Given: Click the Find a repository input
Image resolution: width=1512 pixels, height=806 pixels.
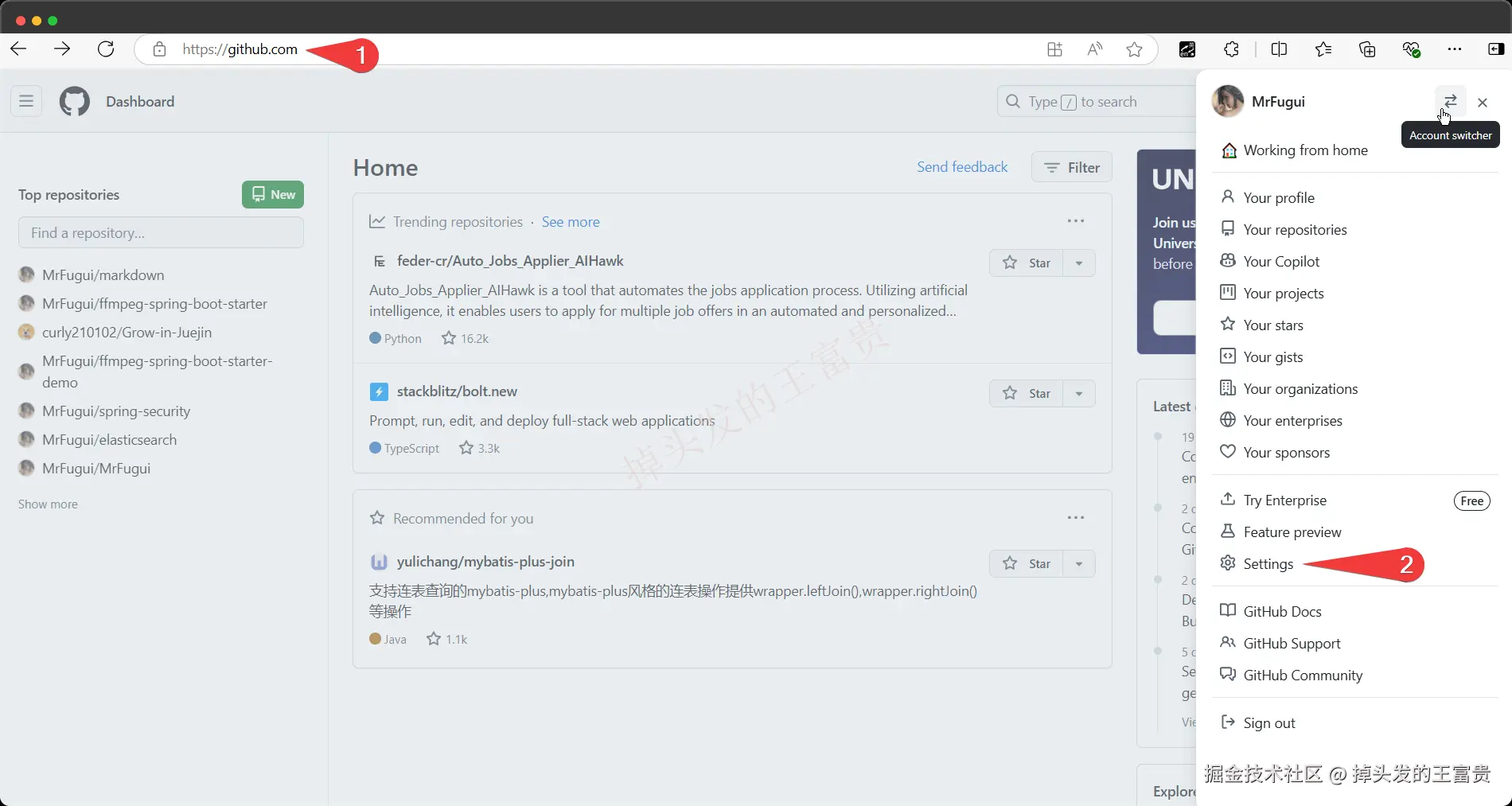Looking at the screenshot, I should coord(161,232).
